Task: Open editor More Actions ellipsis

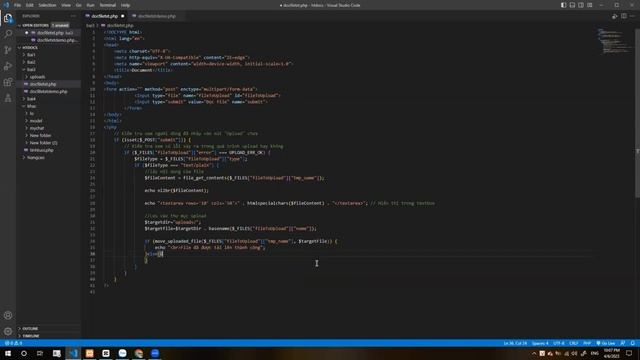Action: point(633,16)
